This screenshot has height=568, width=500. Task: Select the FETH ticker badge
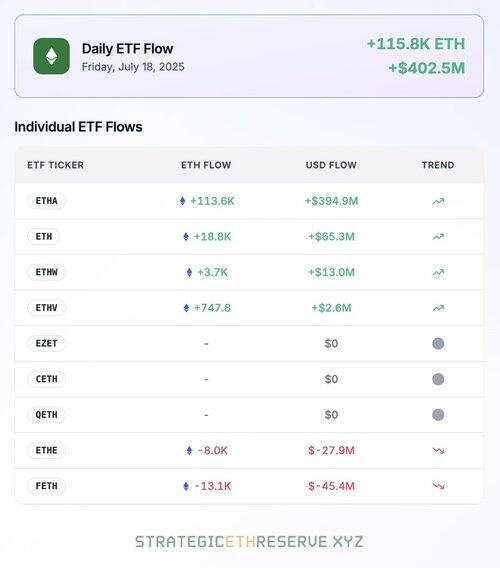tap(46, 486)
